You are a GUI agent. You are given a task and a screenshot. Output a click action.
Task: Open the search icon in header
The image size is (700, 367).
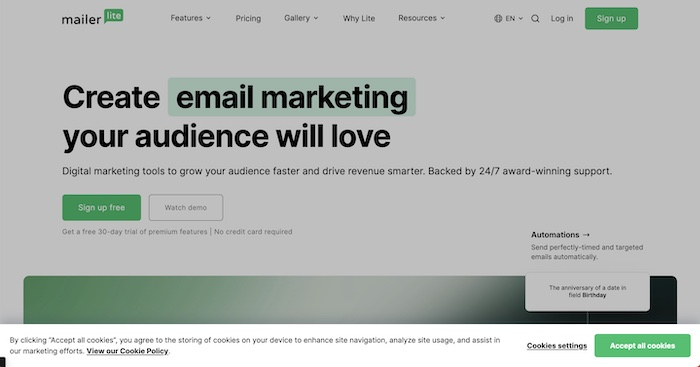pos(535,18)
